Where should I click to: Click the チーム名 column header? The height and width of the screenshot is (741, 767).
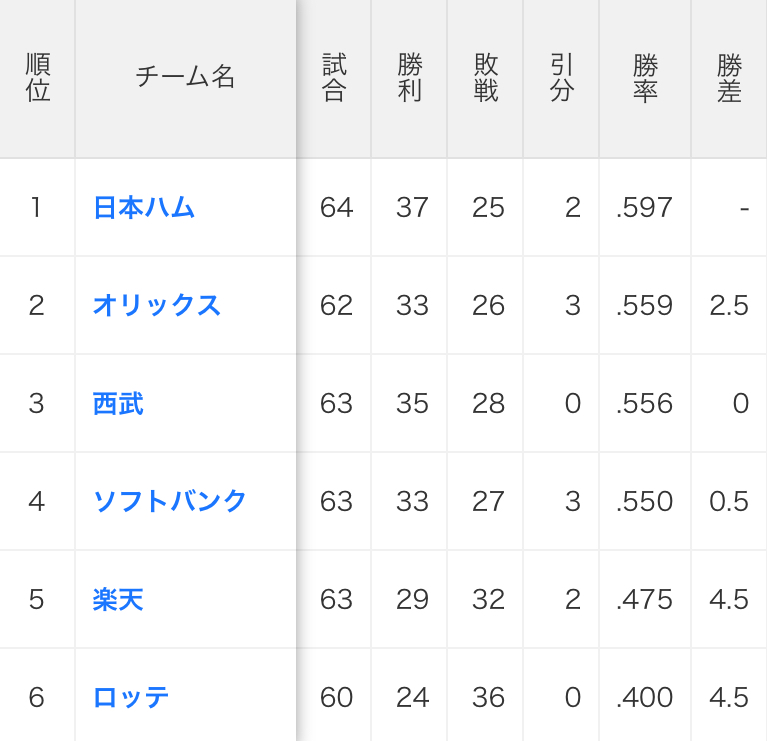click(x=185, y=78)
